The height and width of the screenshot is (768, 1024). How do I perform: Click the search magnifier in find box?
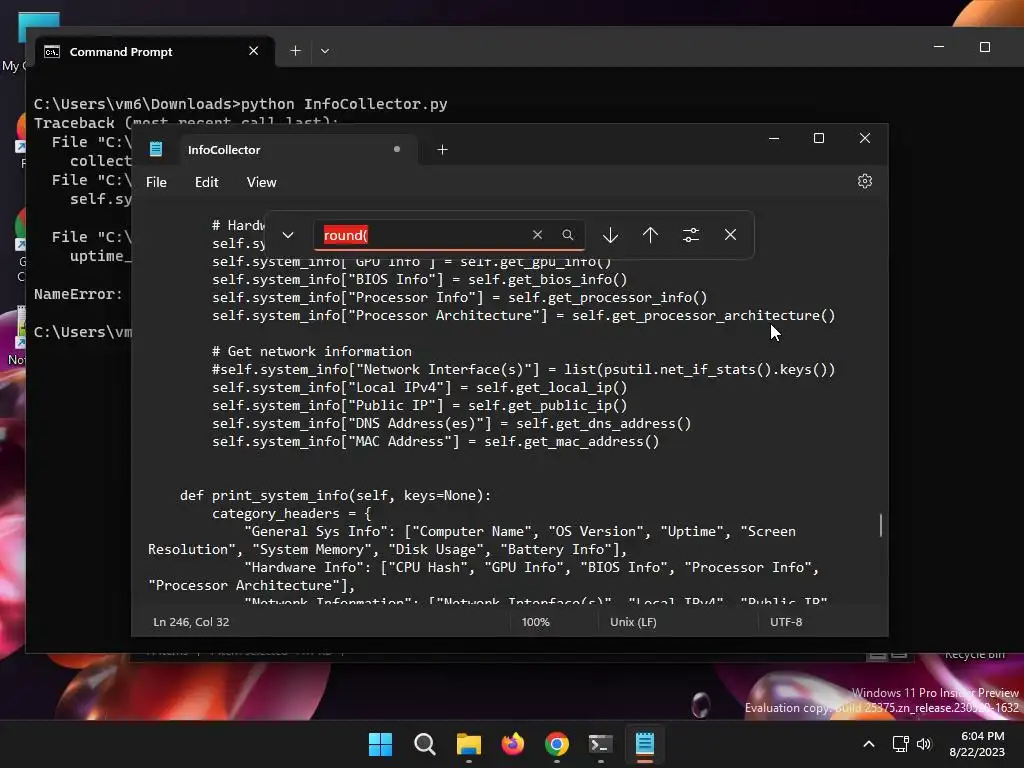[568, 235]
